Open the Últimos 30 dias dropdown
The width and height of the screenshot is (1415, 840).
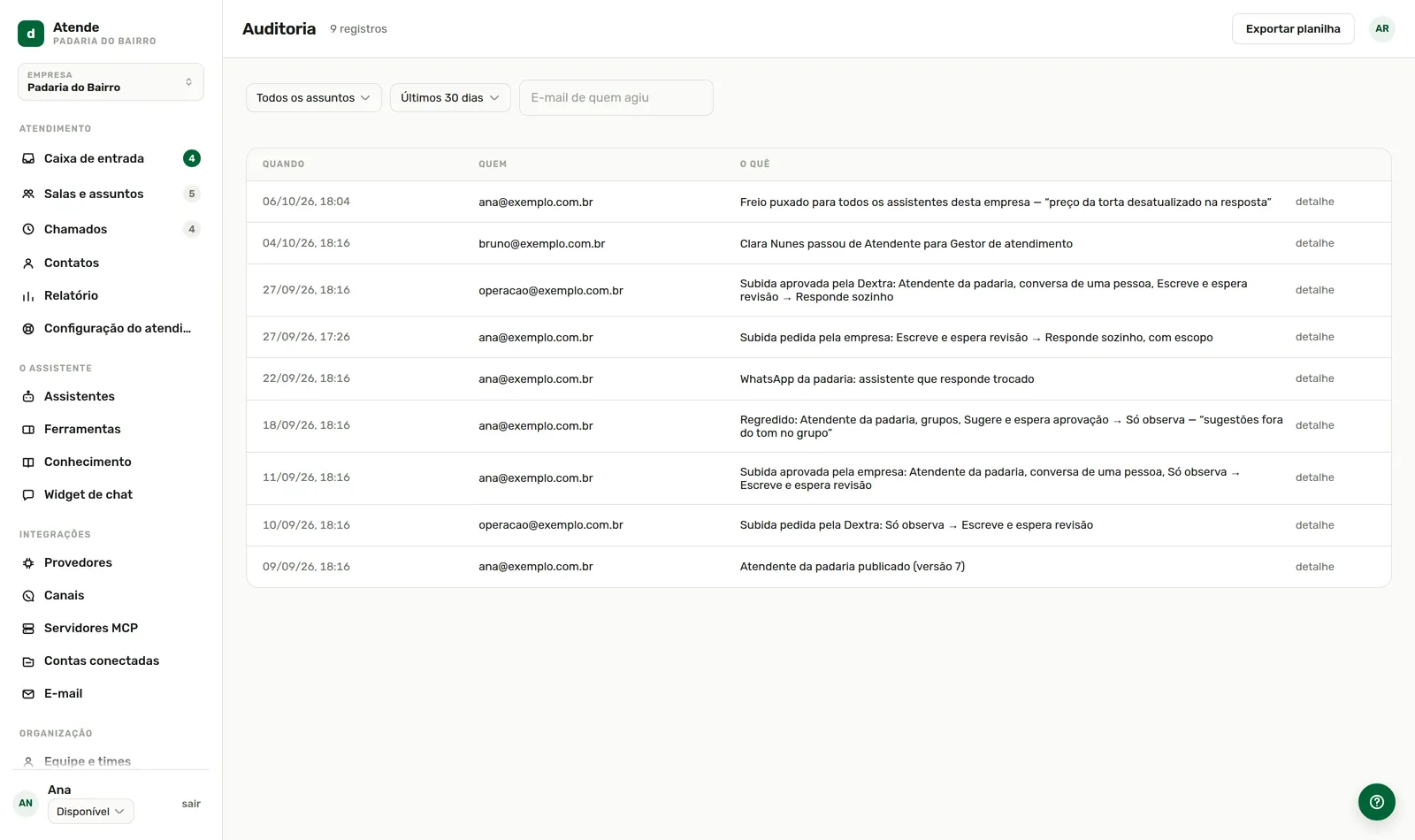tap(450, 97)
